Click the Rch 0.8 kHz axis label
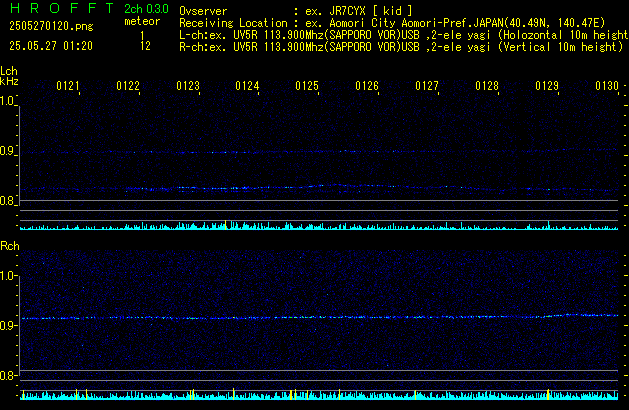The image size is (629, 410). click(7, 376)
